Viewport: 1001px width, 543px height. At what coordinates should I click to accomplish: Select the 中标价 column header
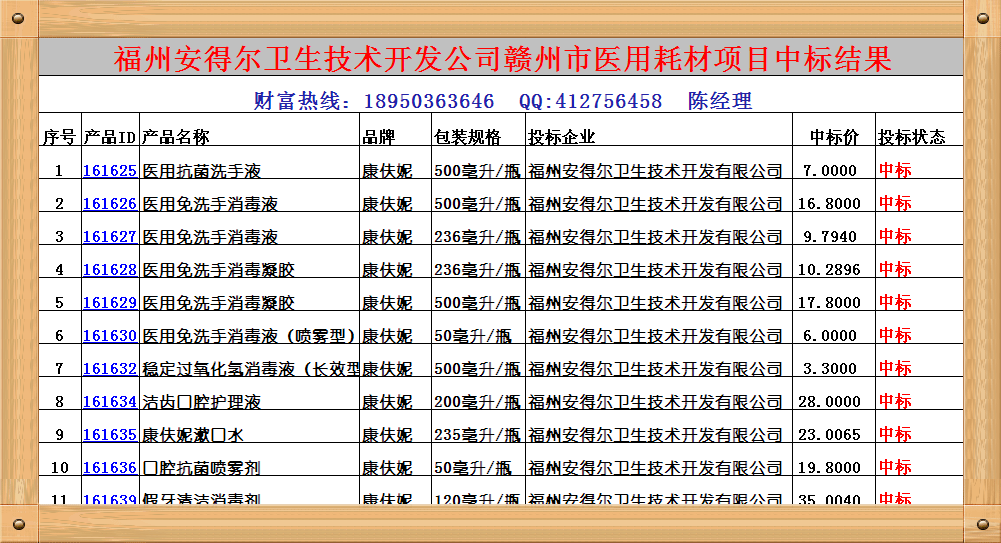click(834, 137)
